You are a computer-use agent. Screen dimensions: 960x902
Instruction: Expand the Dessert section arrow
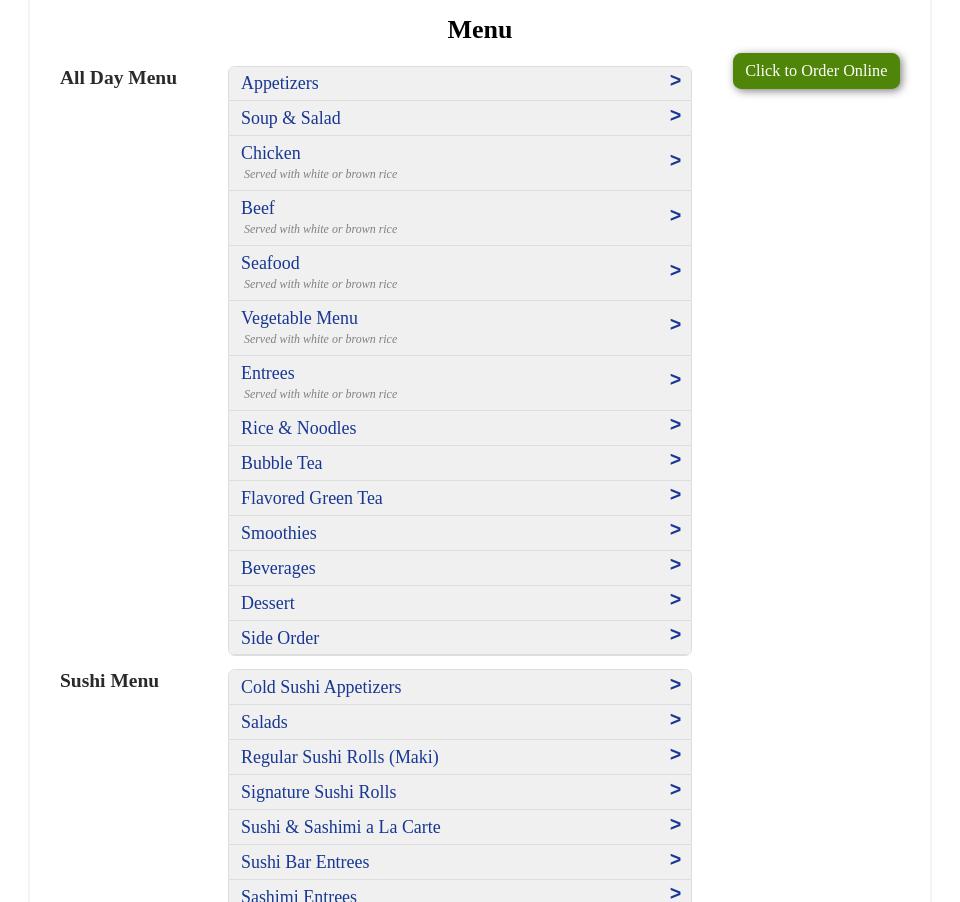tap(675, 600)
